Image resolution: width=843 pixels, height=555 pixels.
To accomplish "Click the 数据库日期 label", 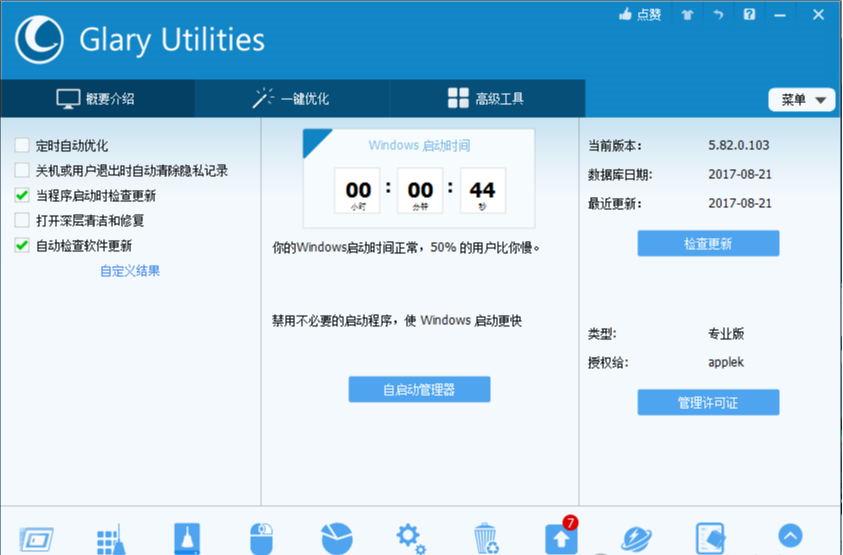I will [x=620, y=175].
